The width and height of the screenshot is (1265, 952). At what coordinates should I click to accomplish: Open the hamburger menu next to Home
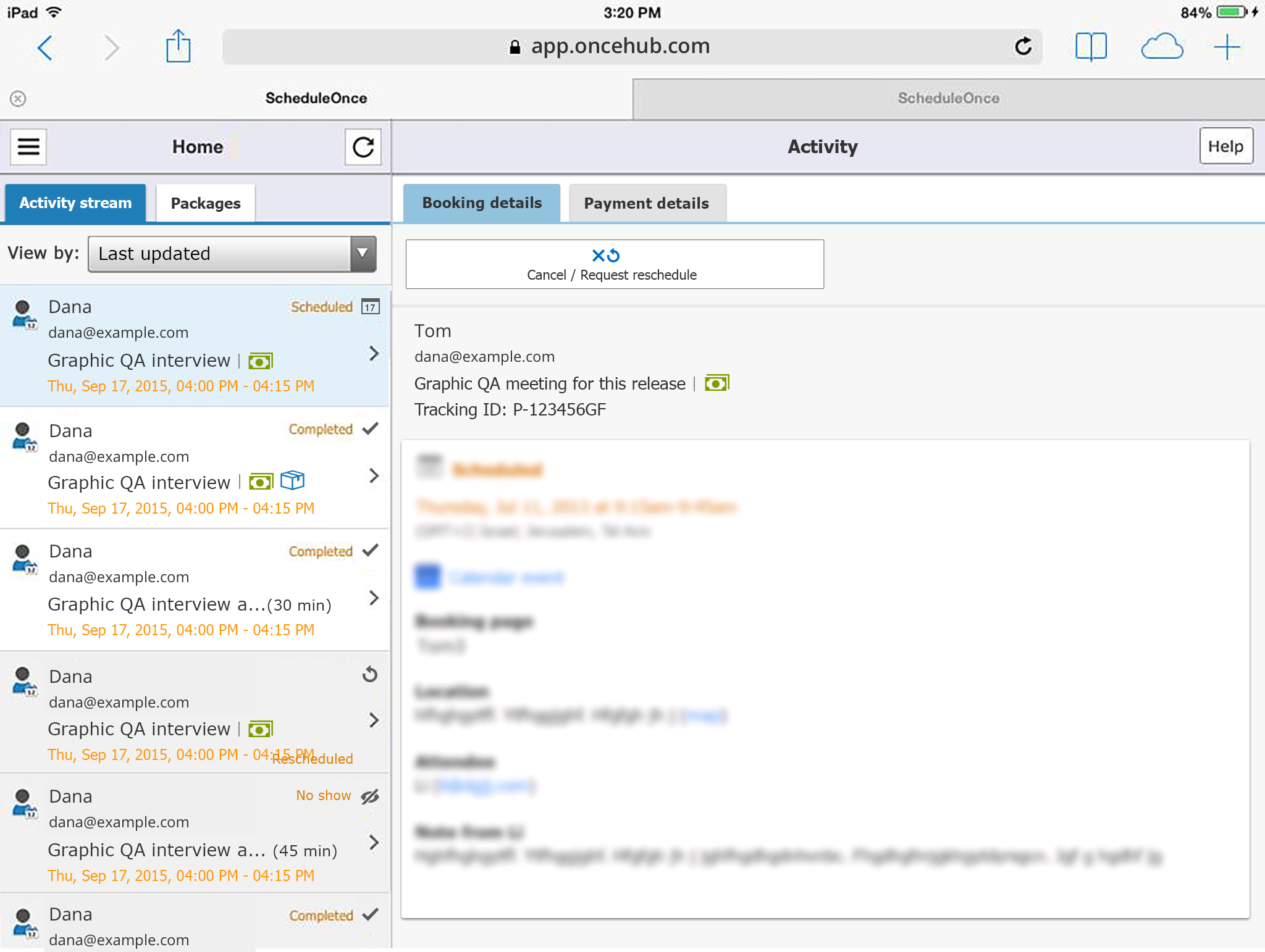[x=28, y=147]
